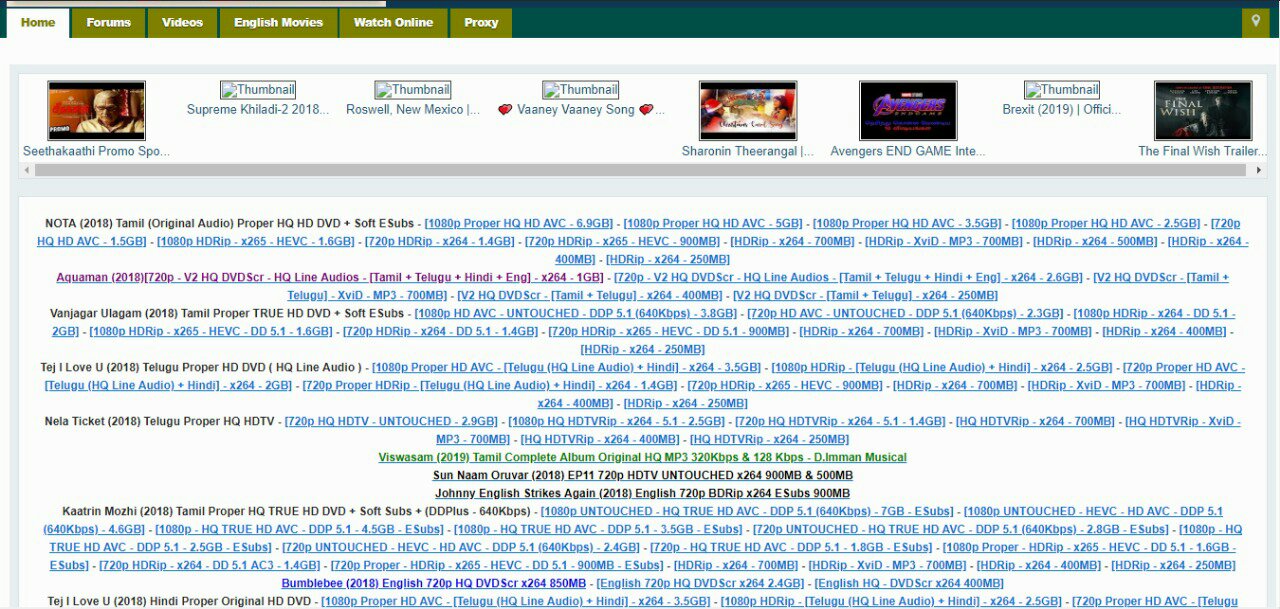Open the Proxy tab

coord(481,23)
